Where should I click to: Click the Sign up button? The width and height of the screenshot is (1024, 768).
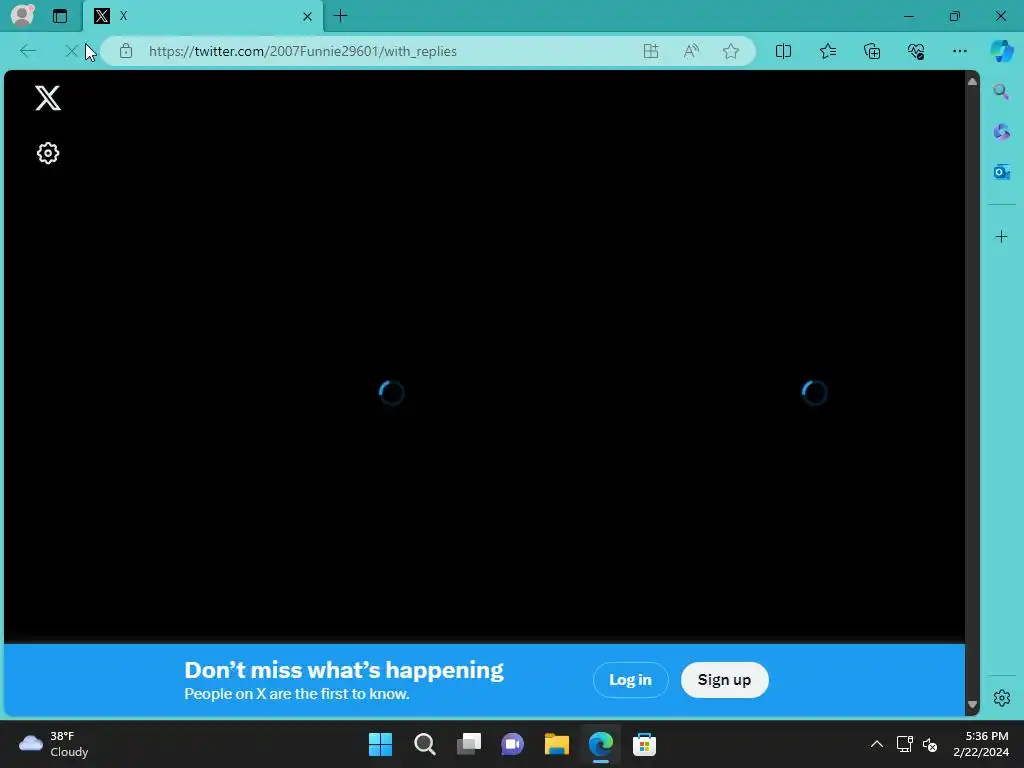pos(724,680)
